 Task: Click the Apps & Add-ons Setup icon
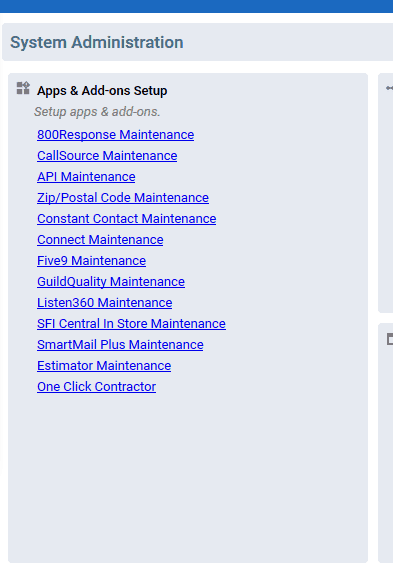tap(23, 88)
